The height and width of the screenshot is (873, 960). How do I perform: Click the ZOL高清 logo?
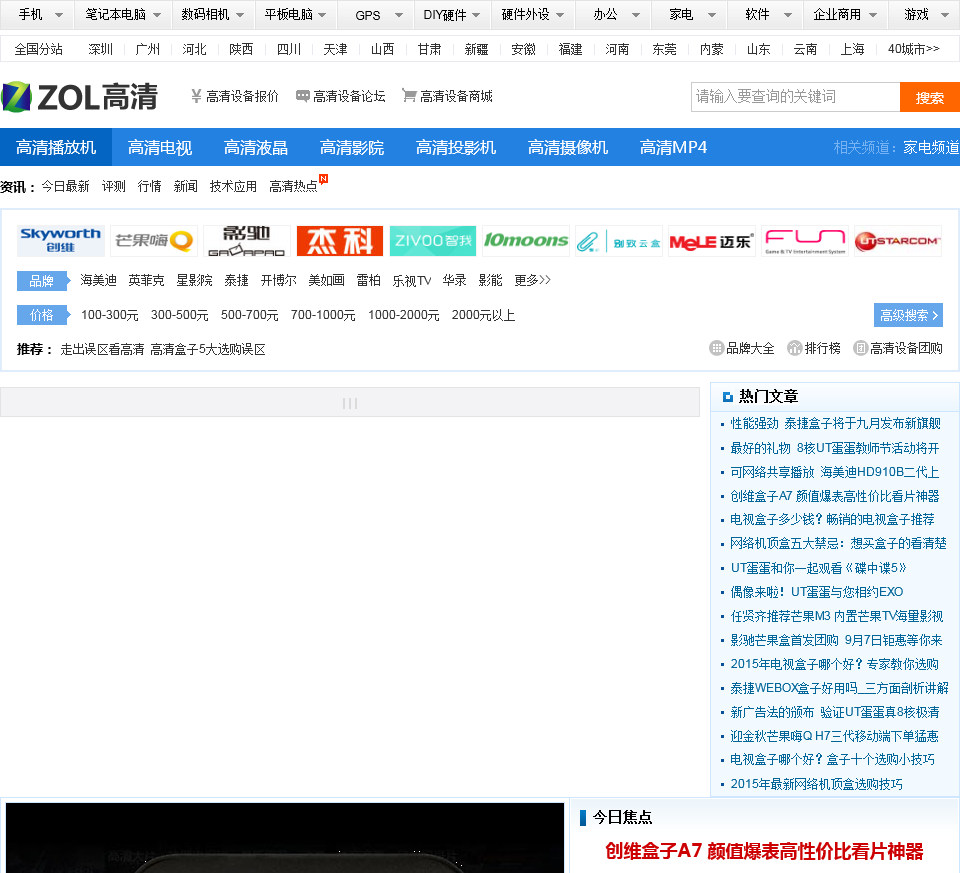[x=80, y=97]
